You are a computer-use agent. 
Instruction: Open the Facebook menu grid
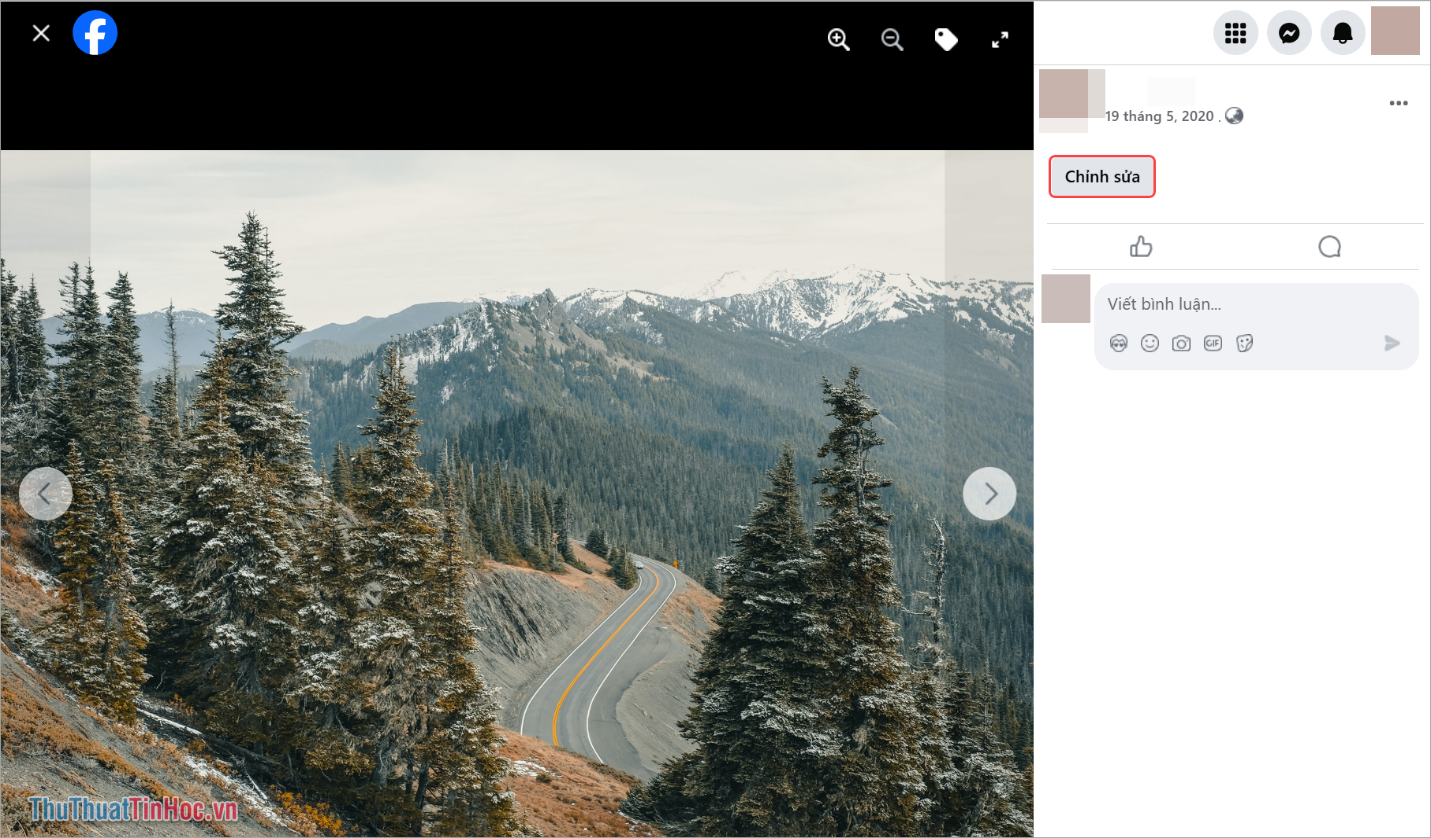coord(1235,33)
